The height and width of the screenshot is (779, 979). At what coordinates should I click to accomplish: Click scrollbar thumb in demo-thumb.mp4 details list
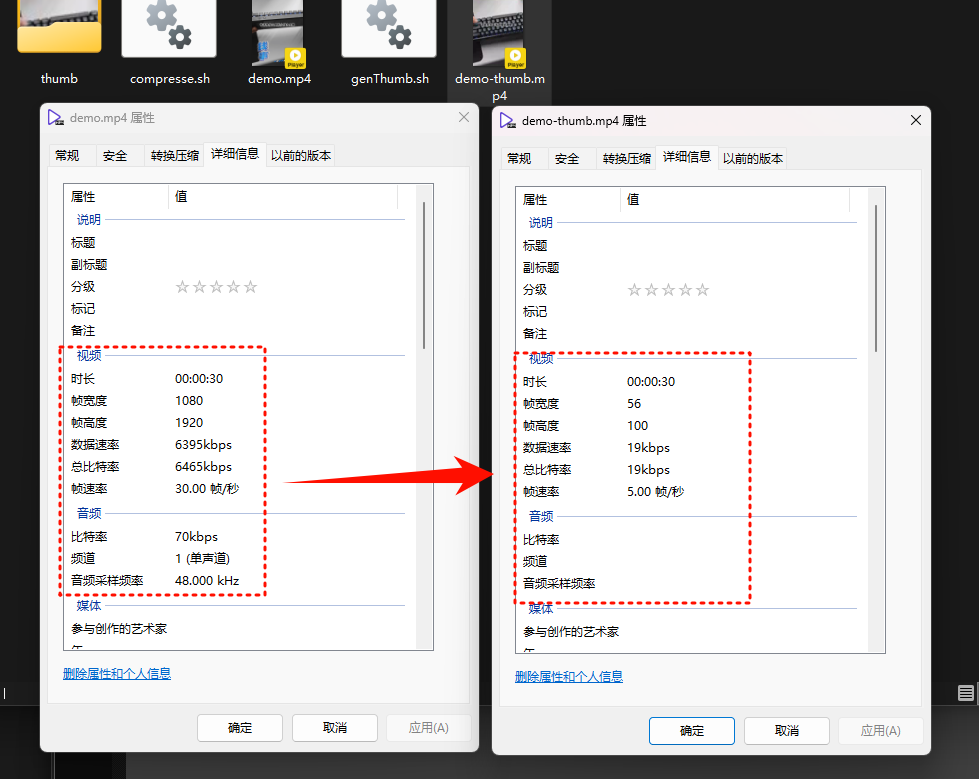click(876, 278)
